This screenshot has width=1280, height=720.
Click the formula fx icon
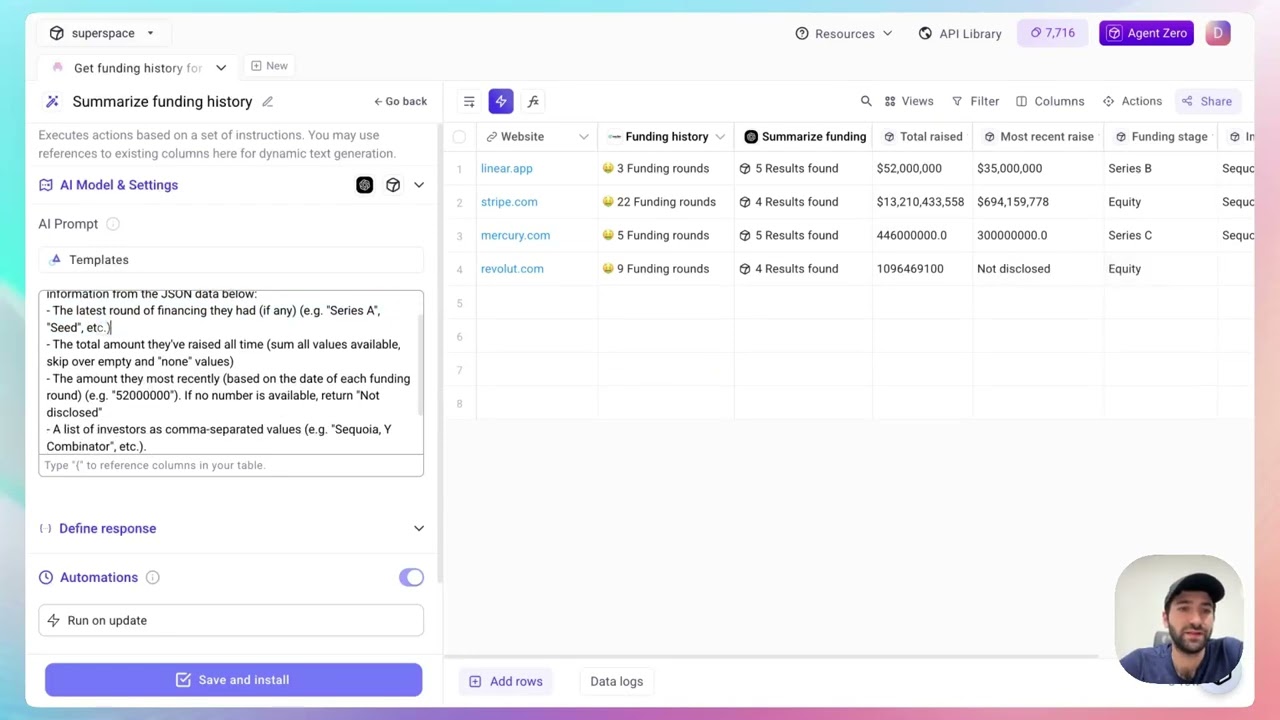(533, 101)
